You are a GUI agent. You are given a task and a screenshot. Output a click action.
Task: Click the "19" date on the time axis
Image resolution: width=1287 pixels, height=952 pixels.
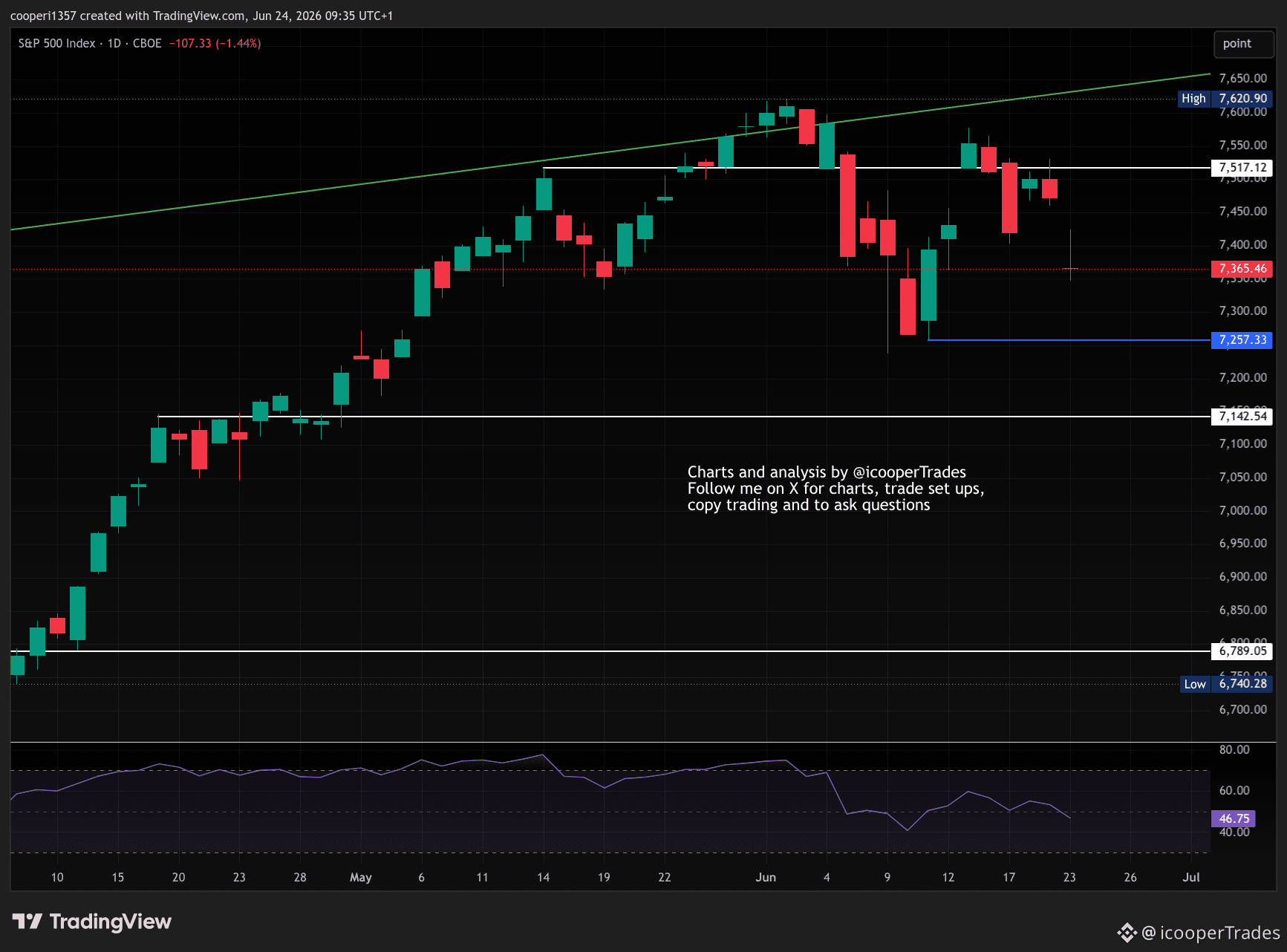pos(604,877)
